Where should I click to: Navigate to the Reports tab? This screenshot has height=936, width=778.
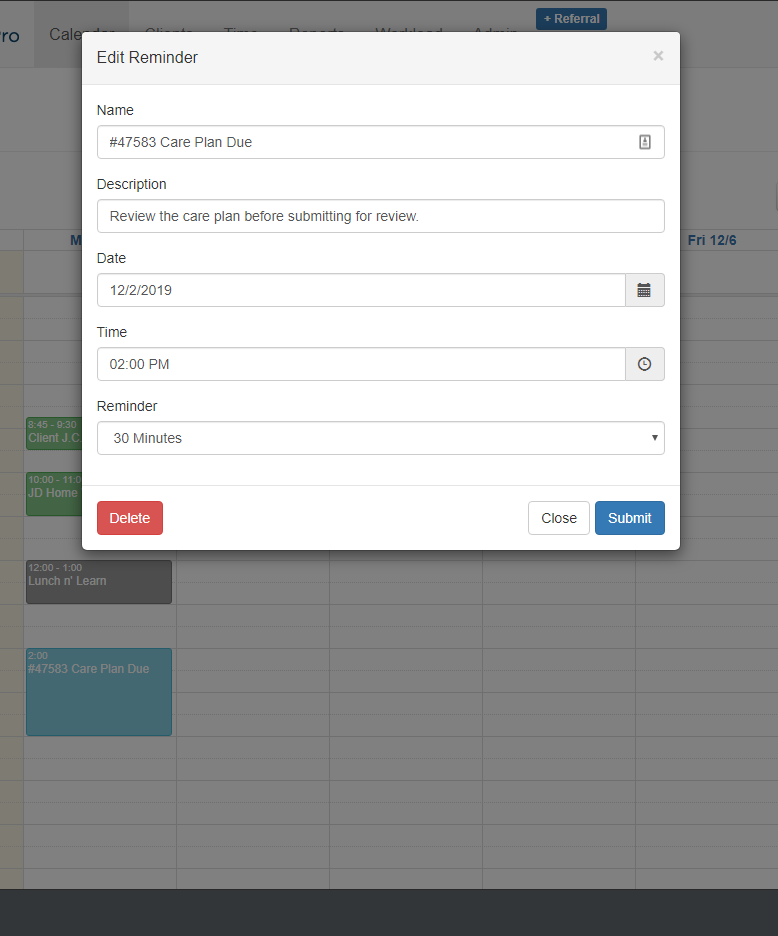click(316, 32)
